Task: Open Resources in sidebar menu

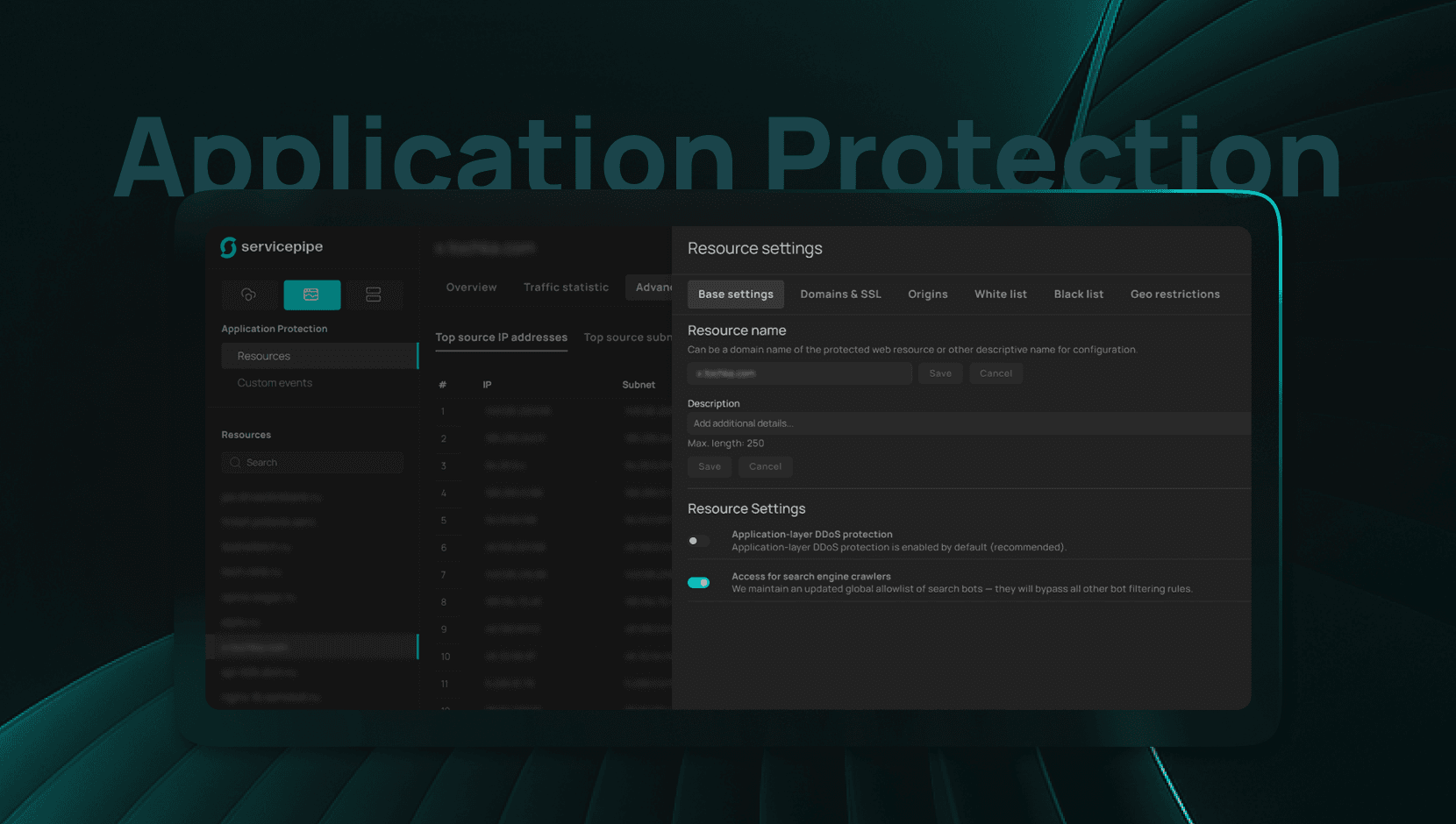Action: (x=319, y=356)
